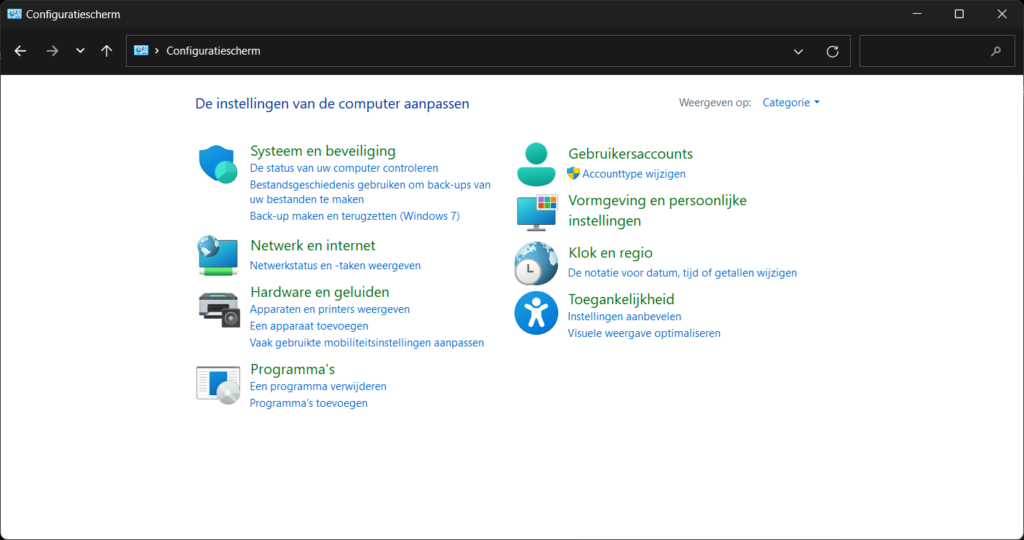The height and width of the screenshot is (540, 1024).
Task: Click the Toegankelijkheid accessibility icon
Action: tap(536, 313)
